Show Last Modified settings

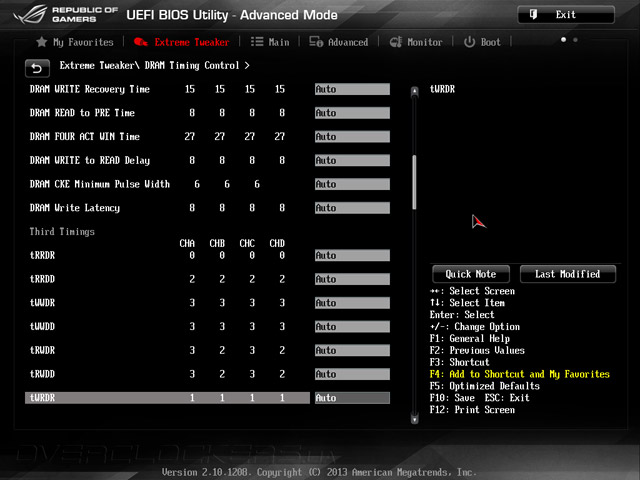(x=568, y=274)
